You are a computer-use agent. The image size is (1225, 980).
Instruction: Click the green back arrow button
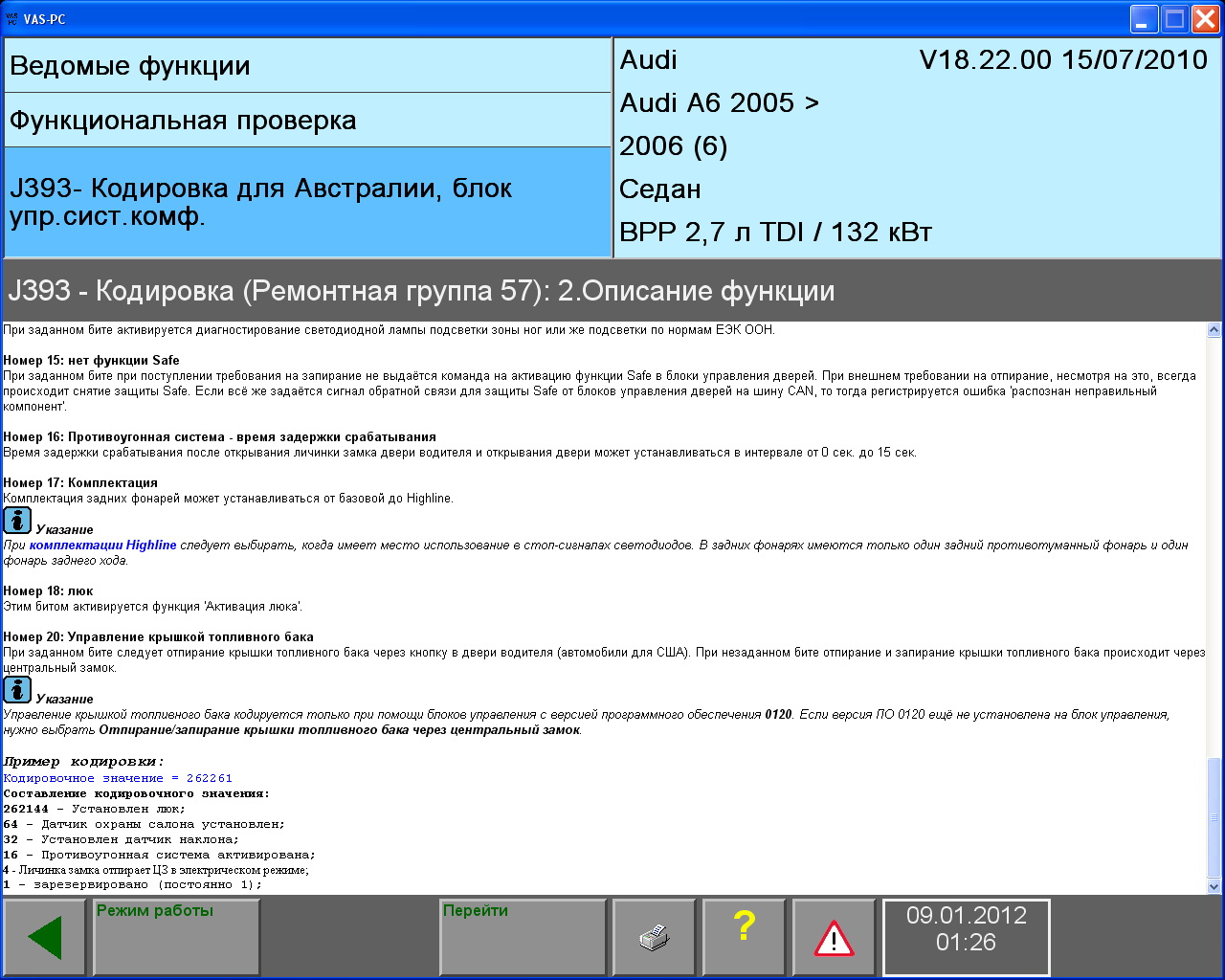[x=46, y=938]
